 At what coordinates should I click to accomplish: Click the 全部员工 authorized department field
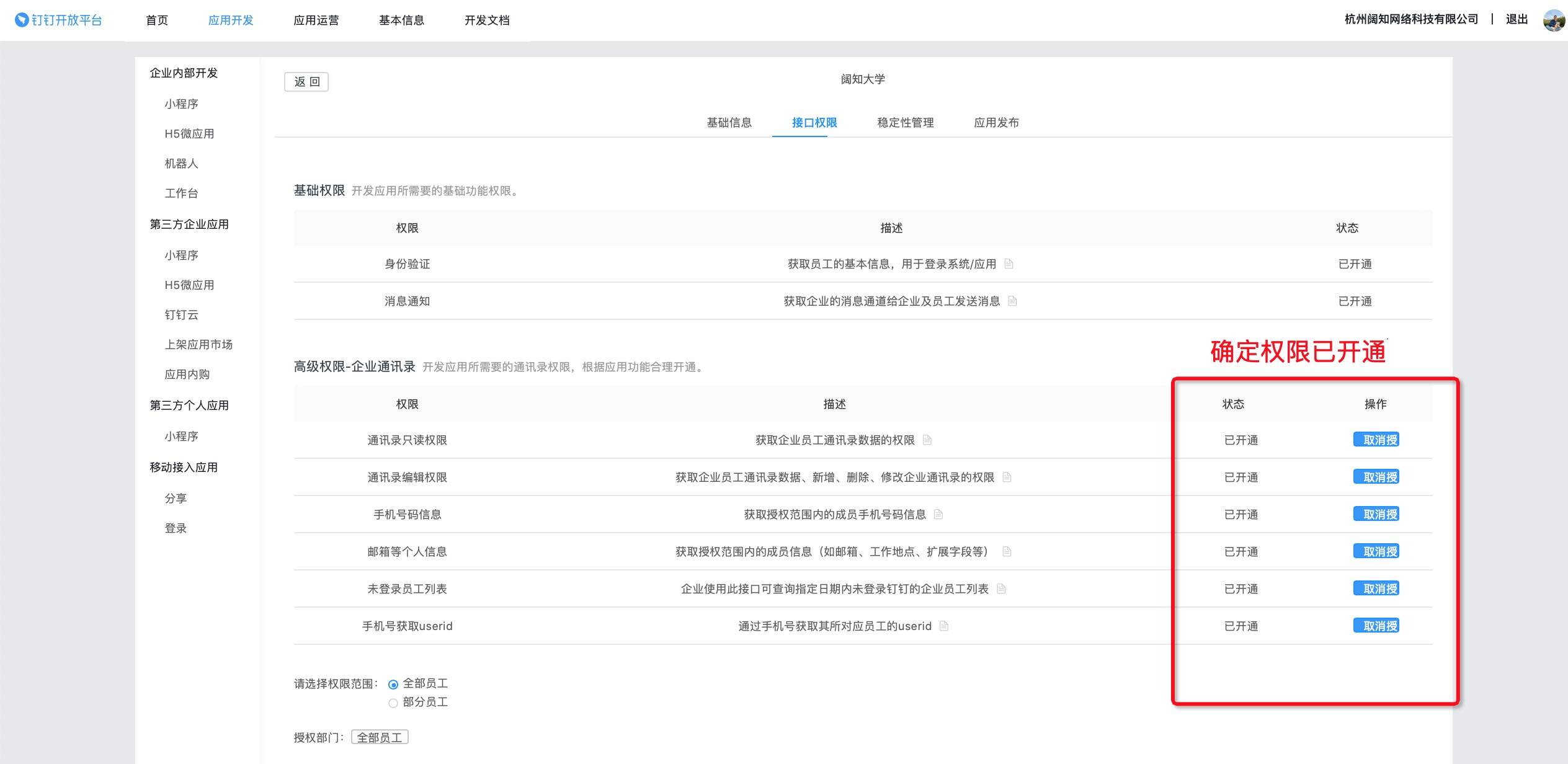click(380, 737)
